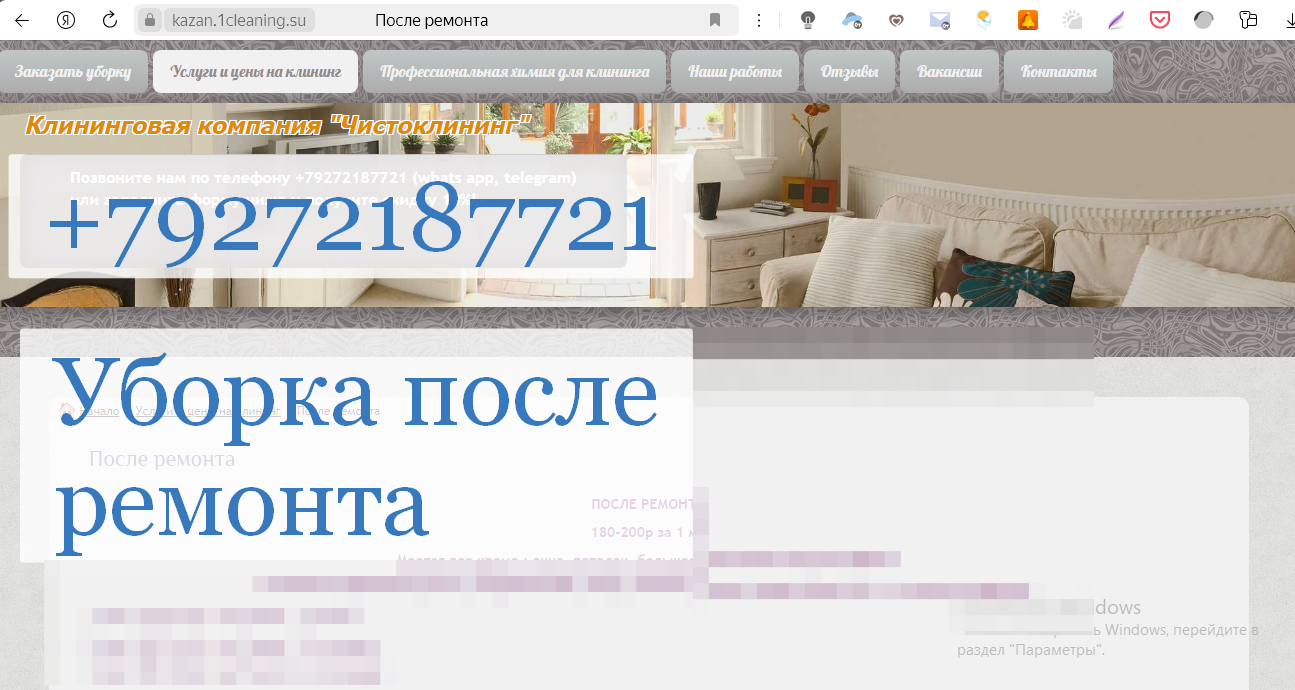This screenshot has height=690, width=1295.
Task: Open the purple feather extension
Action: coord(1116,20)
